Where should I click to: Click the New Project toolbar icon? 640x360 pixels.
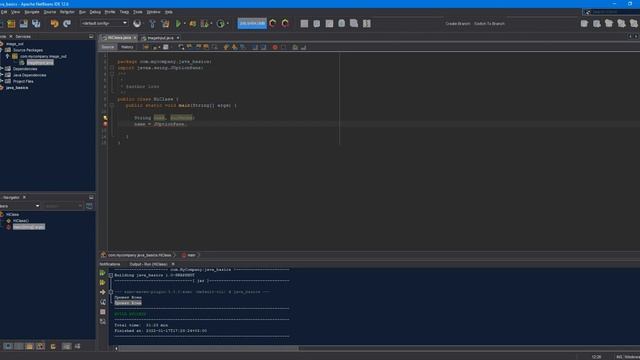(x=11, y=24)
